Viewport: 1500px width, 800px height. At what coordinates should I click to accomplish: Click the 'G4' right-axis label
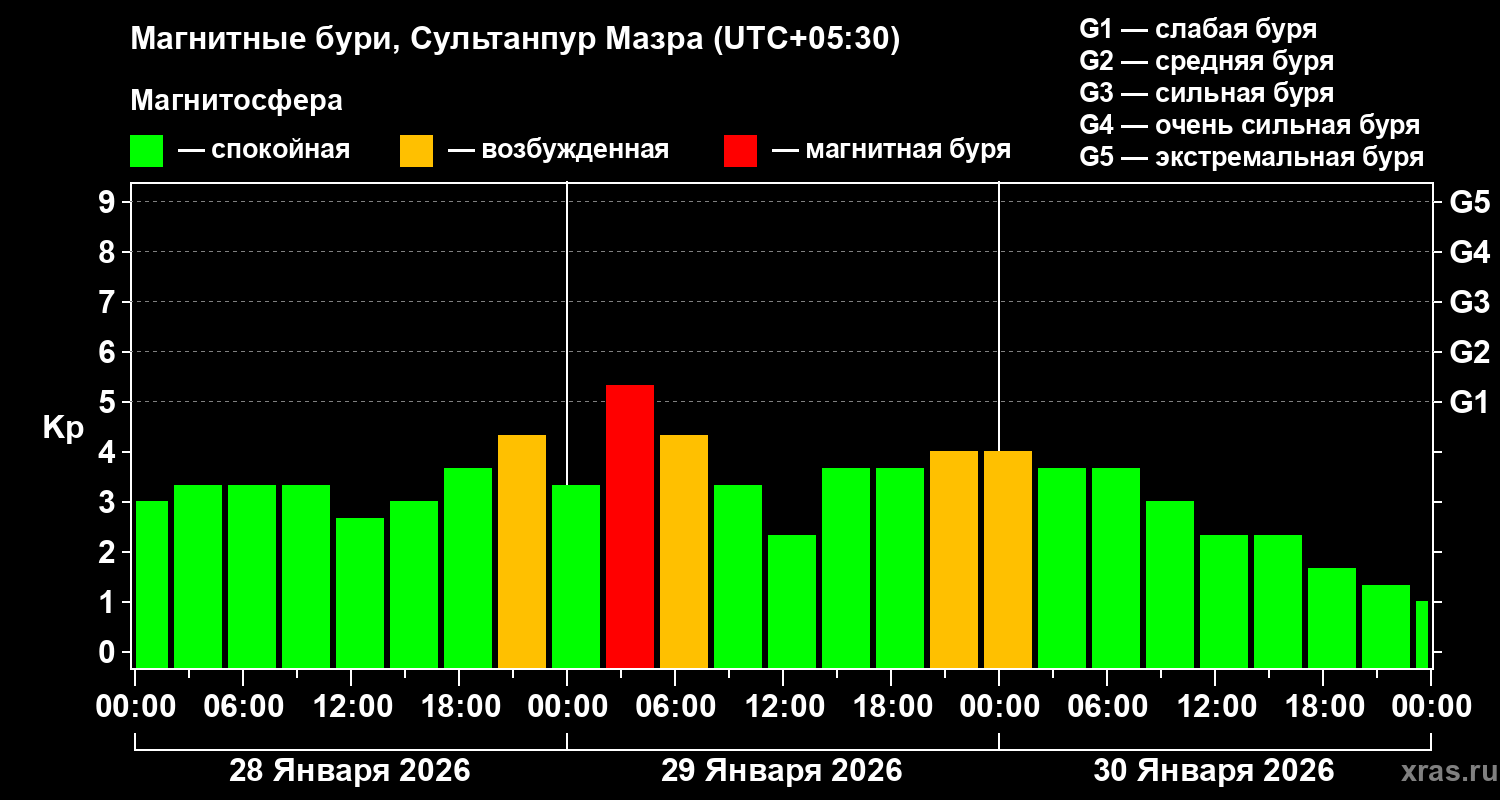[1470, 252]
